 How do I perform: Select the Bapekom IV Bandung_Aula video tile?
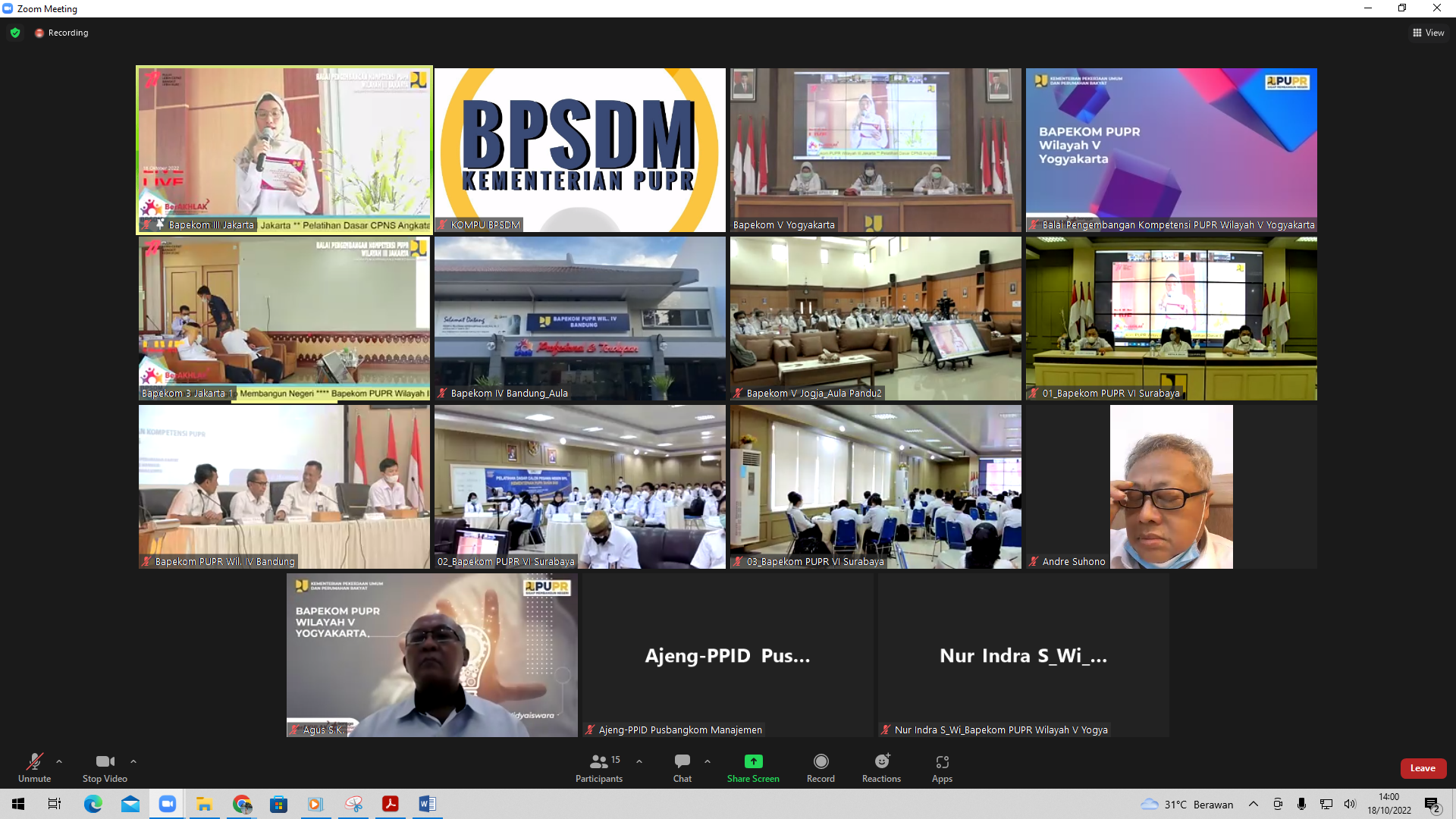580,318
